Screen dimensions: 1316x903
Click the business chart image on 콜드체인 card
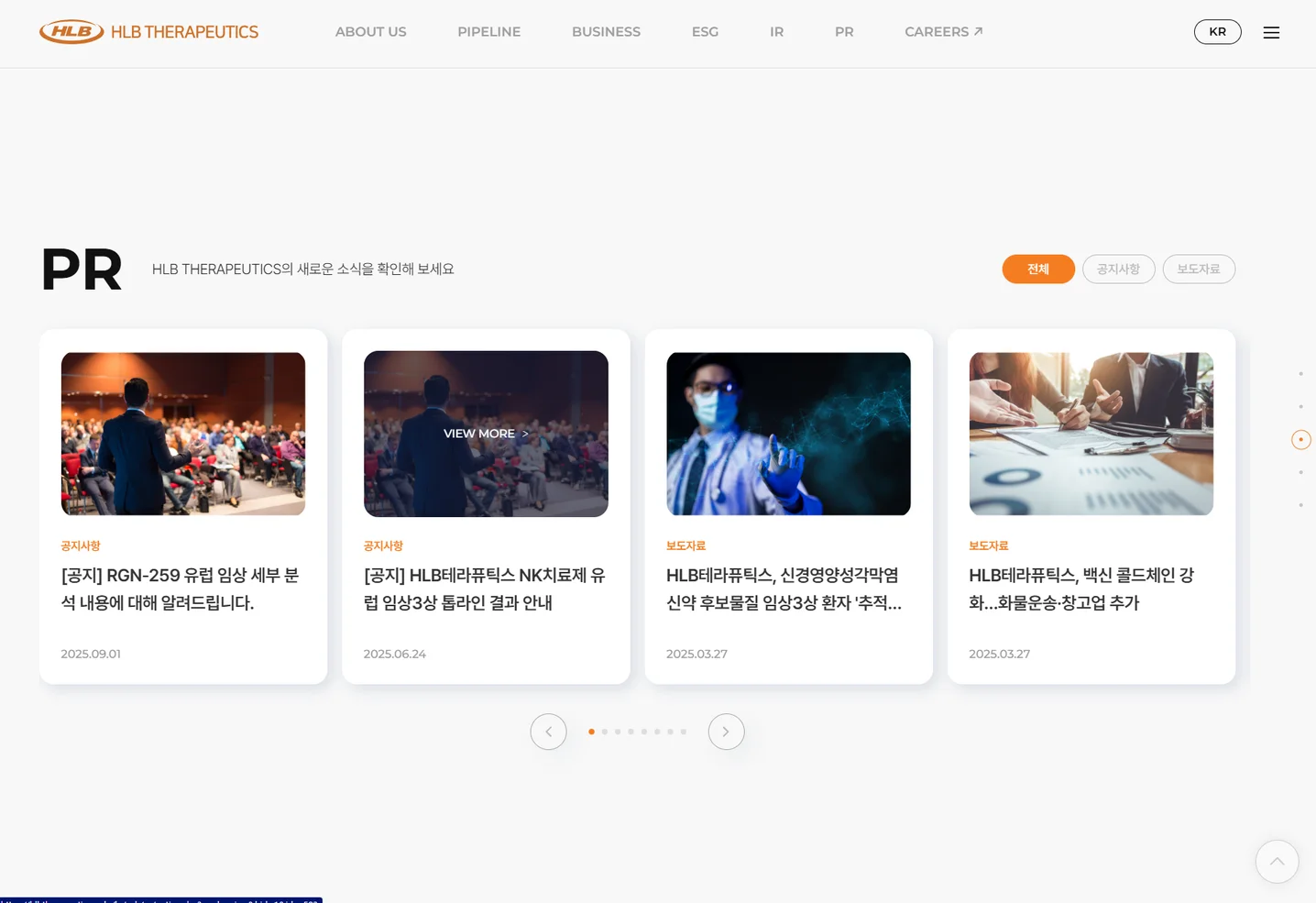pyautogui.click(x=1091, y=434)
